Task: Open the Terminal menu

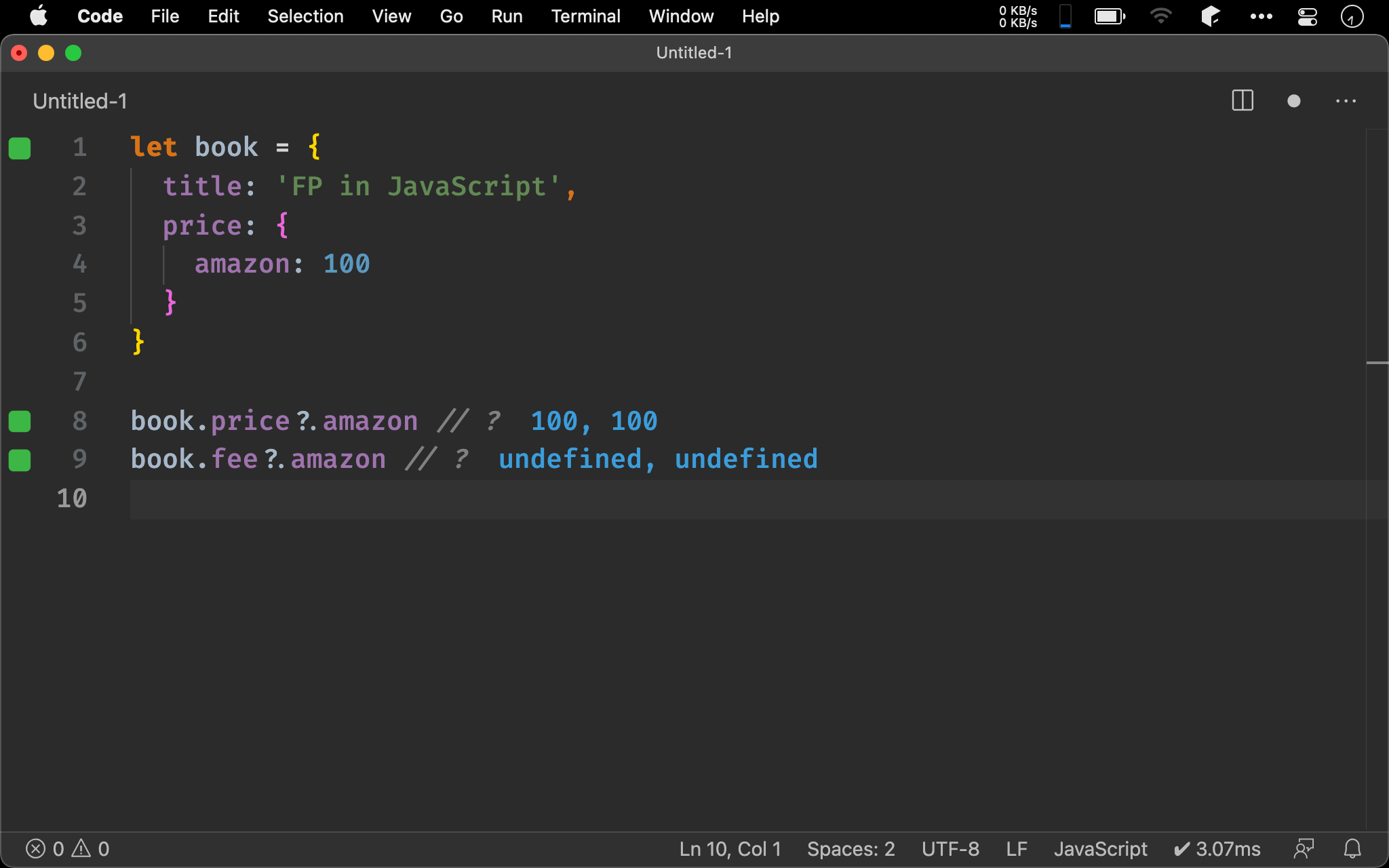Action: (x=585, y=16)
